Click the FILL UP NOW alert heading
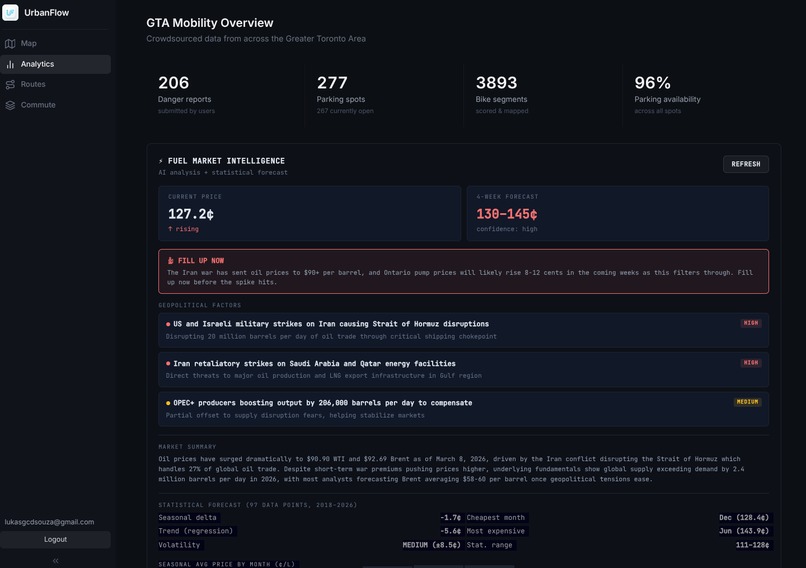Viewport: 806px width, 568px height. pos(200,261)
